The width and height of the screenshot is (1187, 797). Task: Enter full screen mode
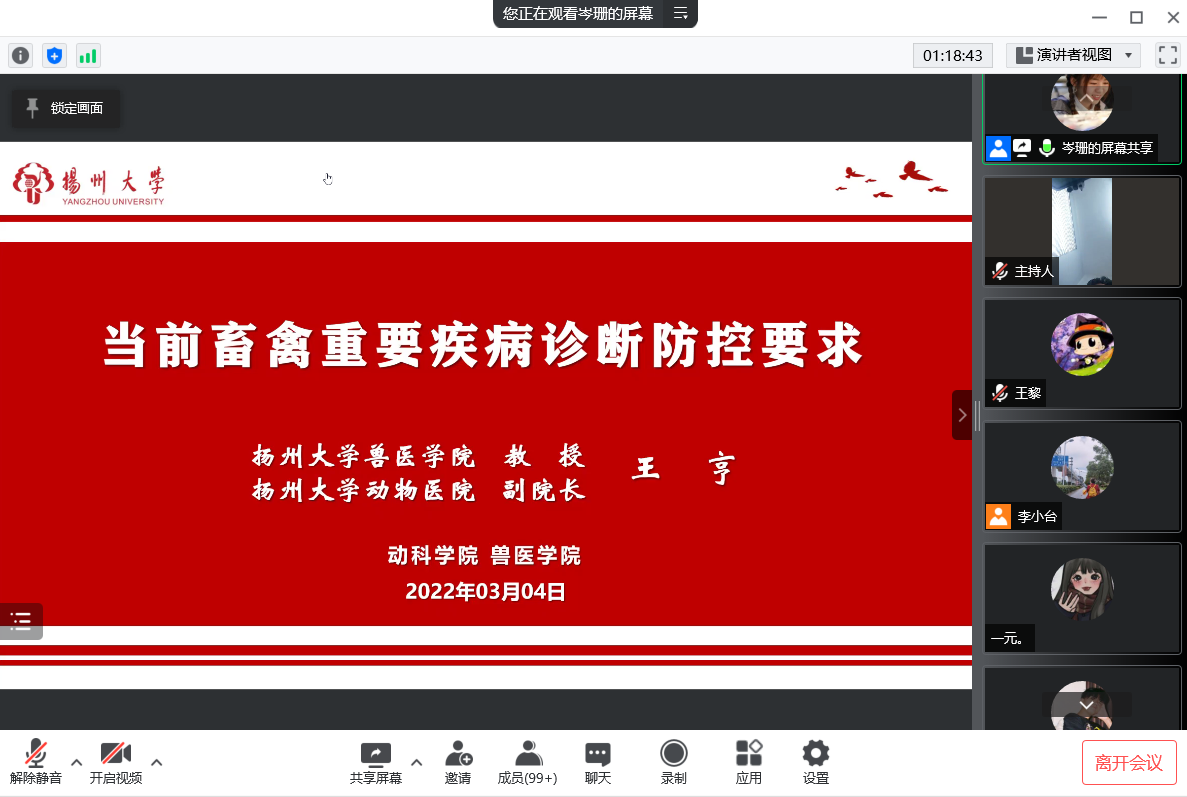click(1167, 55)
